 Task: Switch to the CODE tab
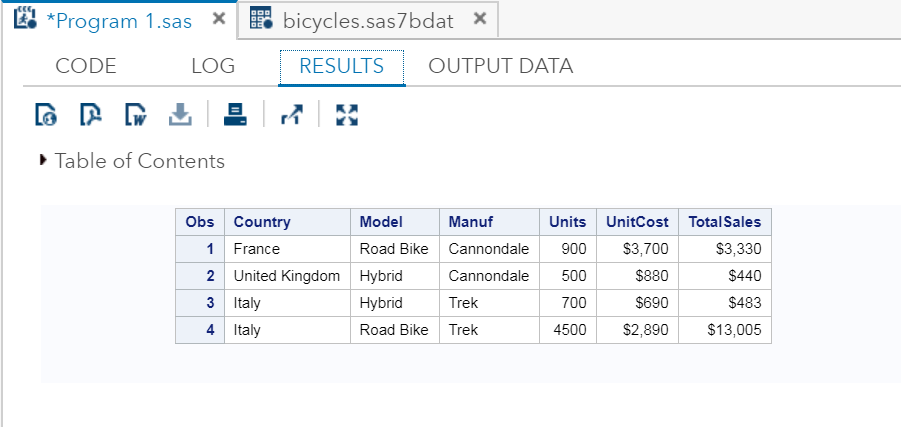(x=86, y=67)
